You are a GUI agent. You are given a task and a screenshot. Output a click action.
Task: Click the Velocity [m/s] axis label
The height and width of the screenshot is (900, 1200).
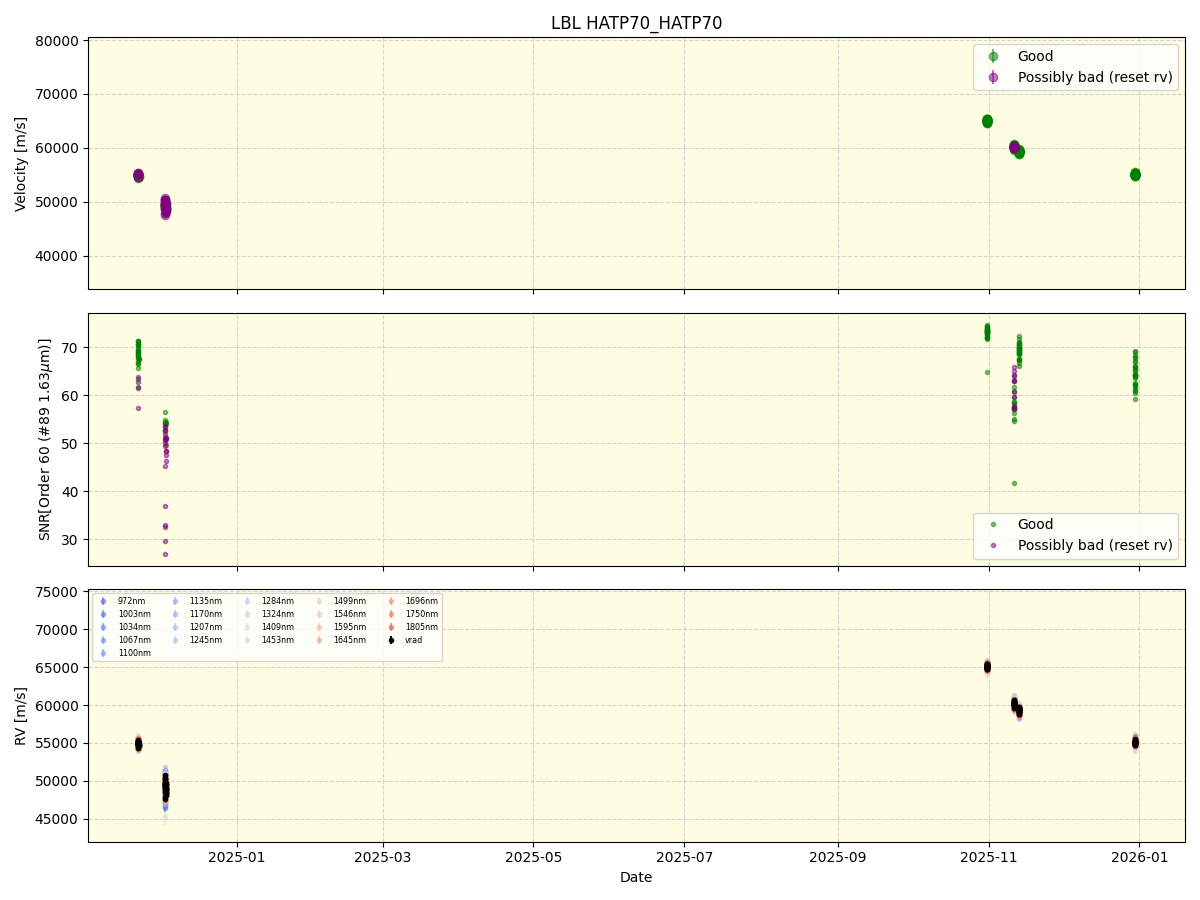(x=21, y=164)
